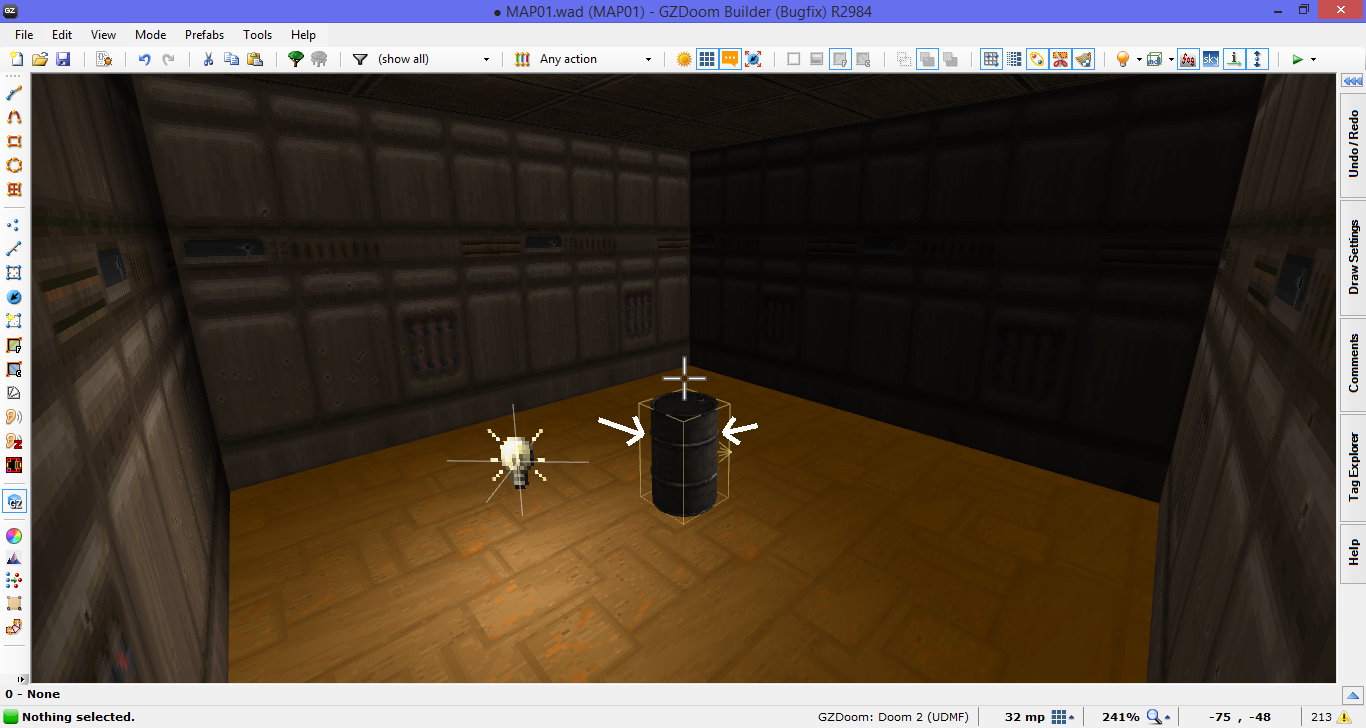Select the Draw Rectangle mode tool
1366x728 pixels.
(x=14, y=141)
